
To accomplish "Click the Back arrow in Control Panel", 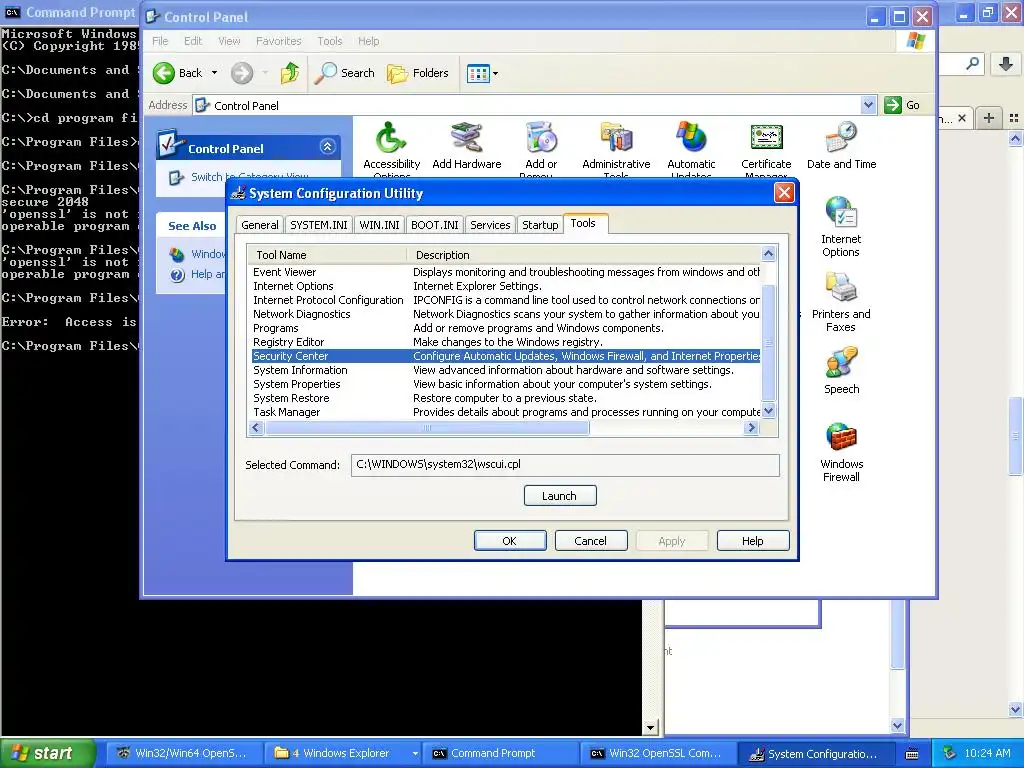I will (x=164, y=73).
